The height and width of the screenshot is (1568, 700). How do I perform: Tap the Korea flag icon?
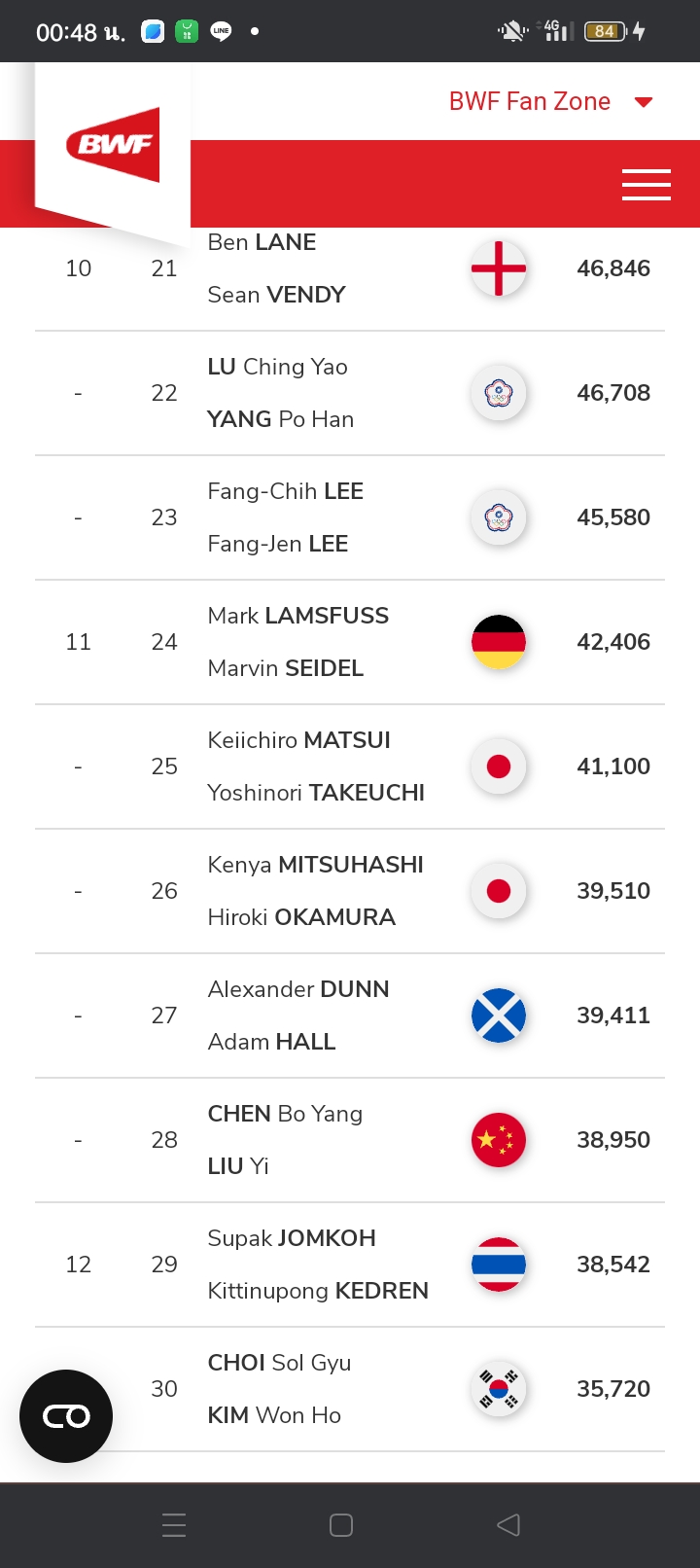coord(499,1389)
